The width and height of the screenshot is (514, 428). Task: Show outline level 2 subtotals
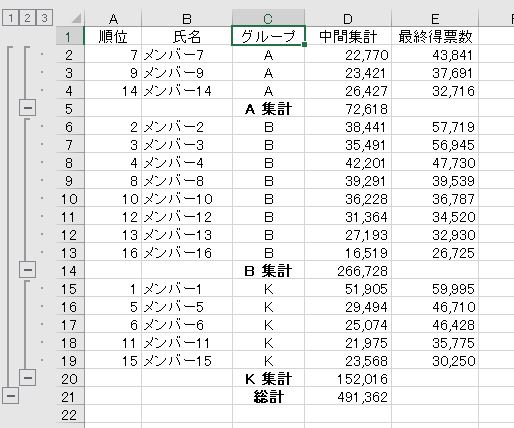[27, 18]
